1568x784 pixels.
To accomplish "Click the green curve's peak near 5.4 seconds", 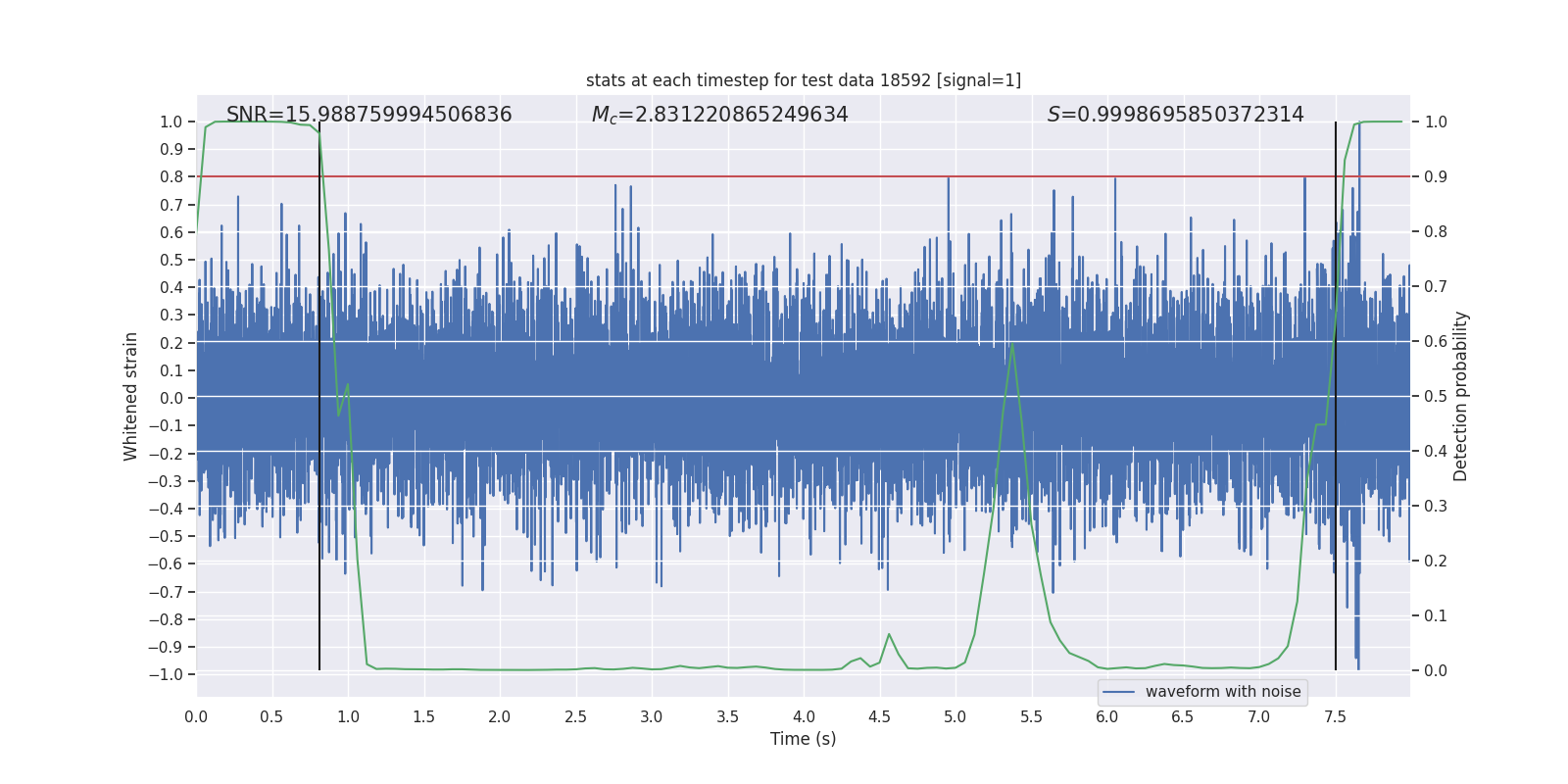I will click(x=1011, y=344).
